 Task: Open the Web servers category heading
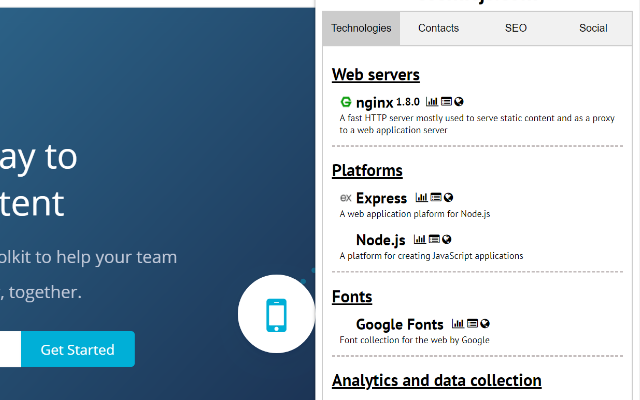pyautogui.click(x=376, y=75)
